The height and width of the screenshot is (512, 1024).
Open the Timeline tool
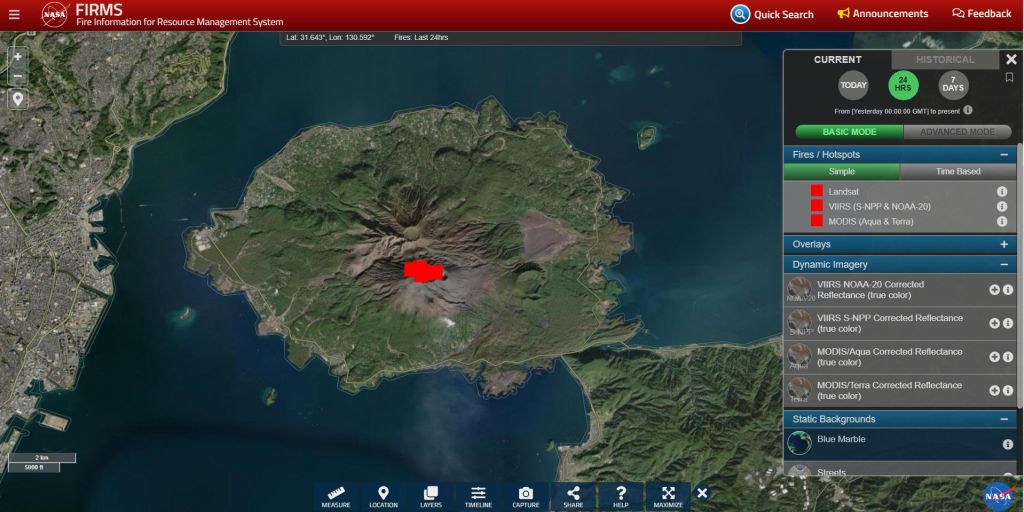point(478,496)
